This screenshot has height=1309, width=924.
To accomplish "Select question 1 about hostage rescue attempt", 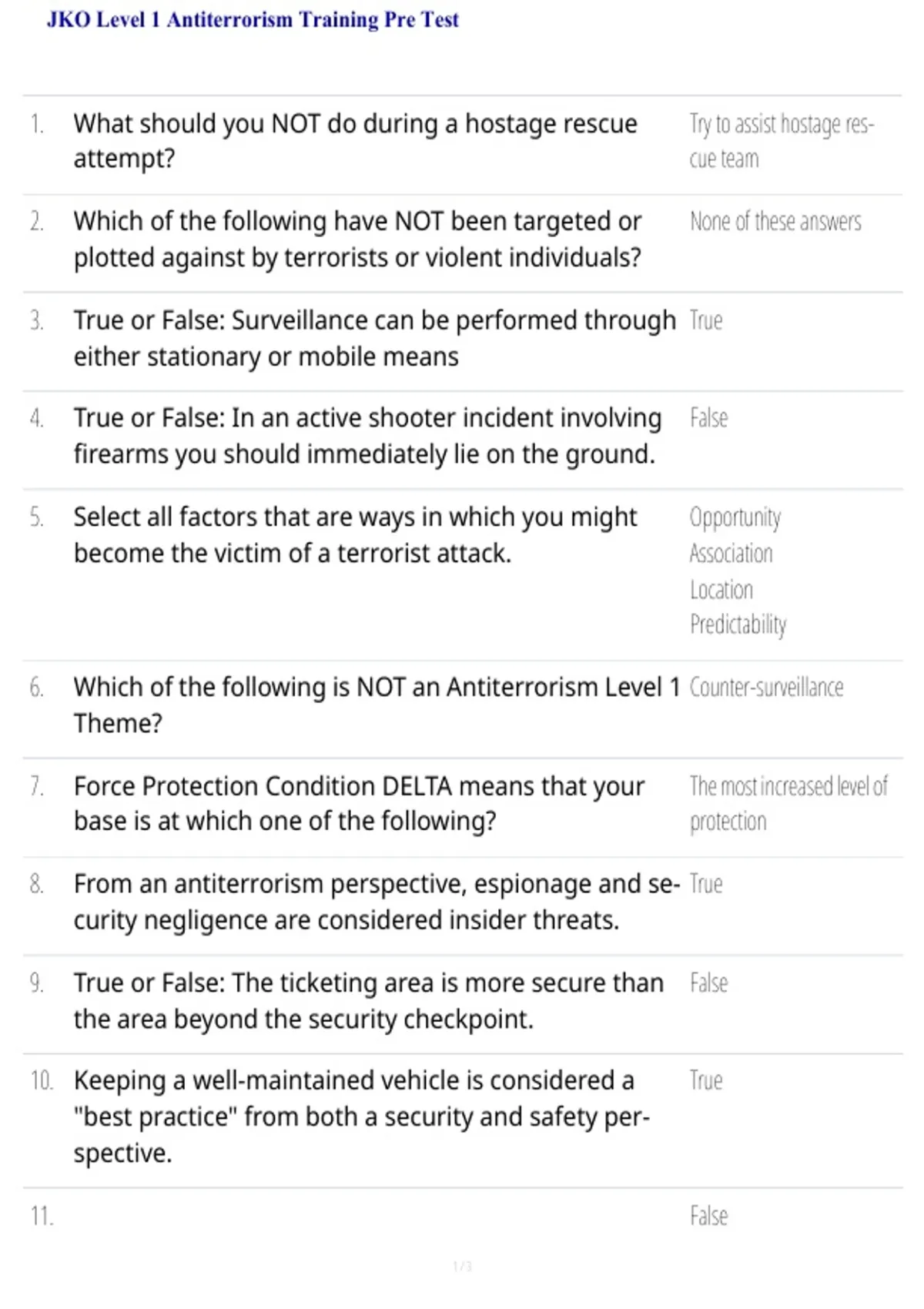I will pyautogui.click(x=355, y=141).
